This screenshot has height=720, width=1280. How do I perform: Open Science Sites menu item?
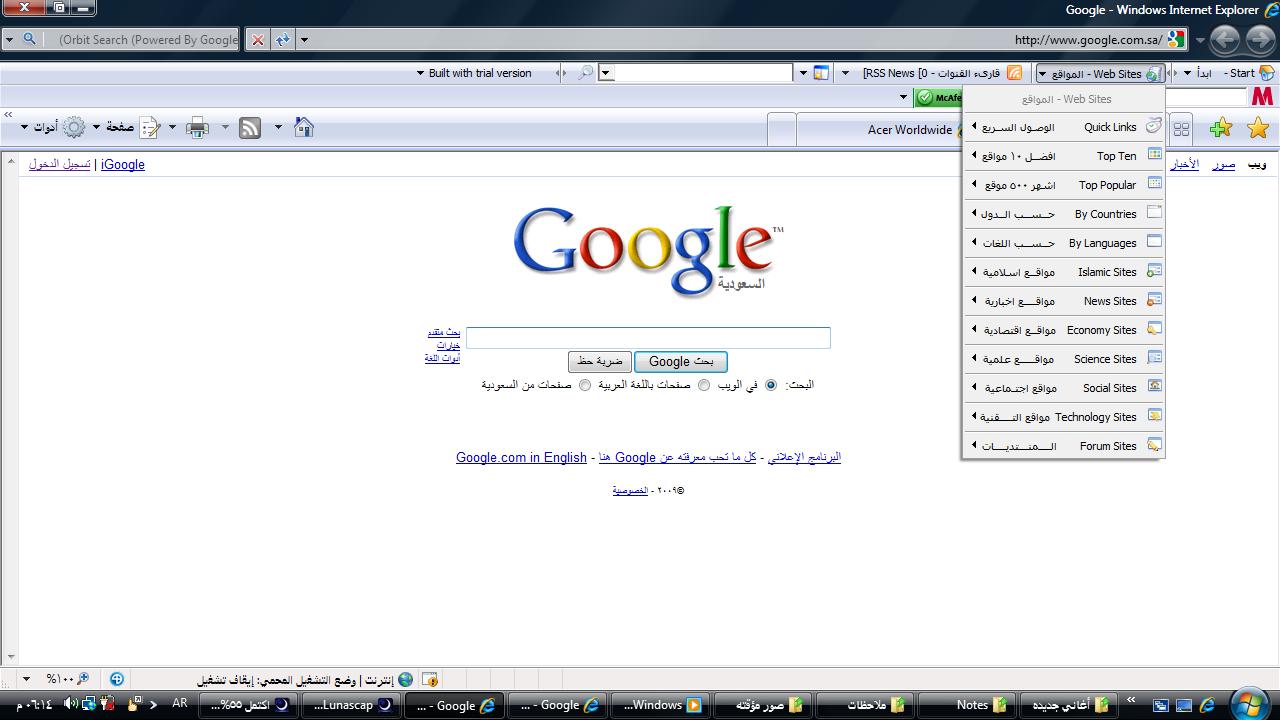(x=1064, y=359)
